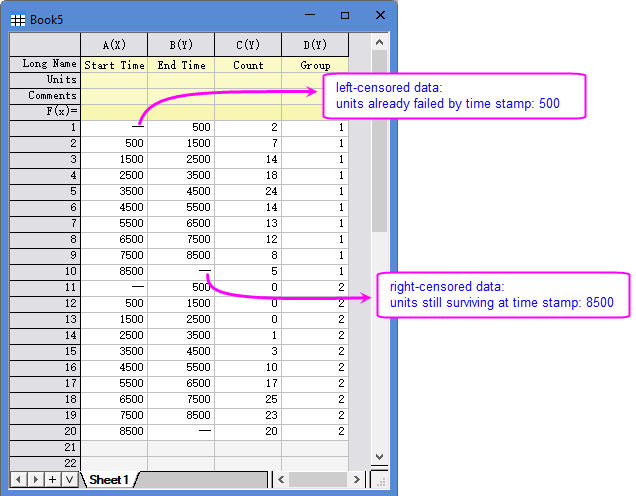
Task: Go to the previous sheet using the left arrow button
Action: coord(18,480)
